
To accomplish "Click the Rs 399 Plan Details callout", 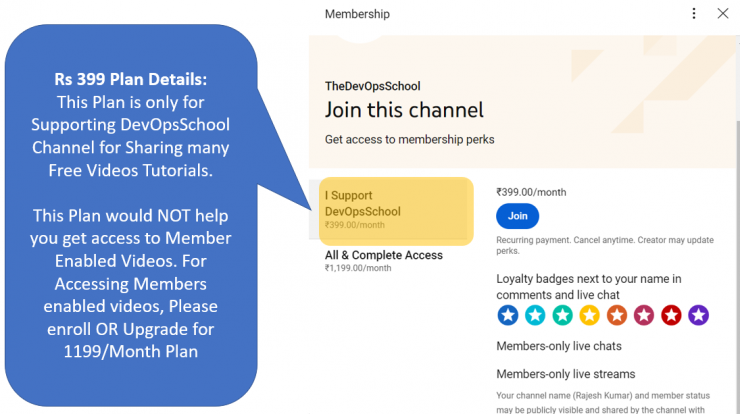I will [131, 215].
